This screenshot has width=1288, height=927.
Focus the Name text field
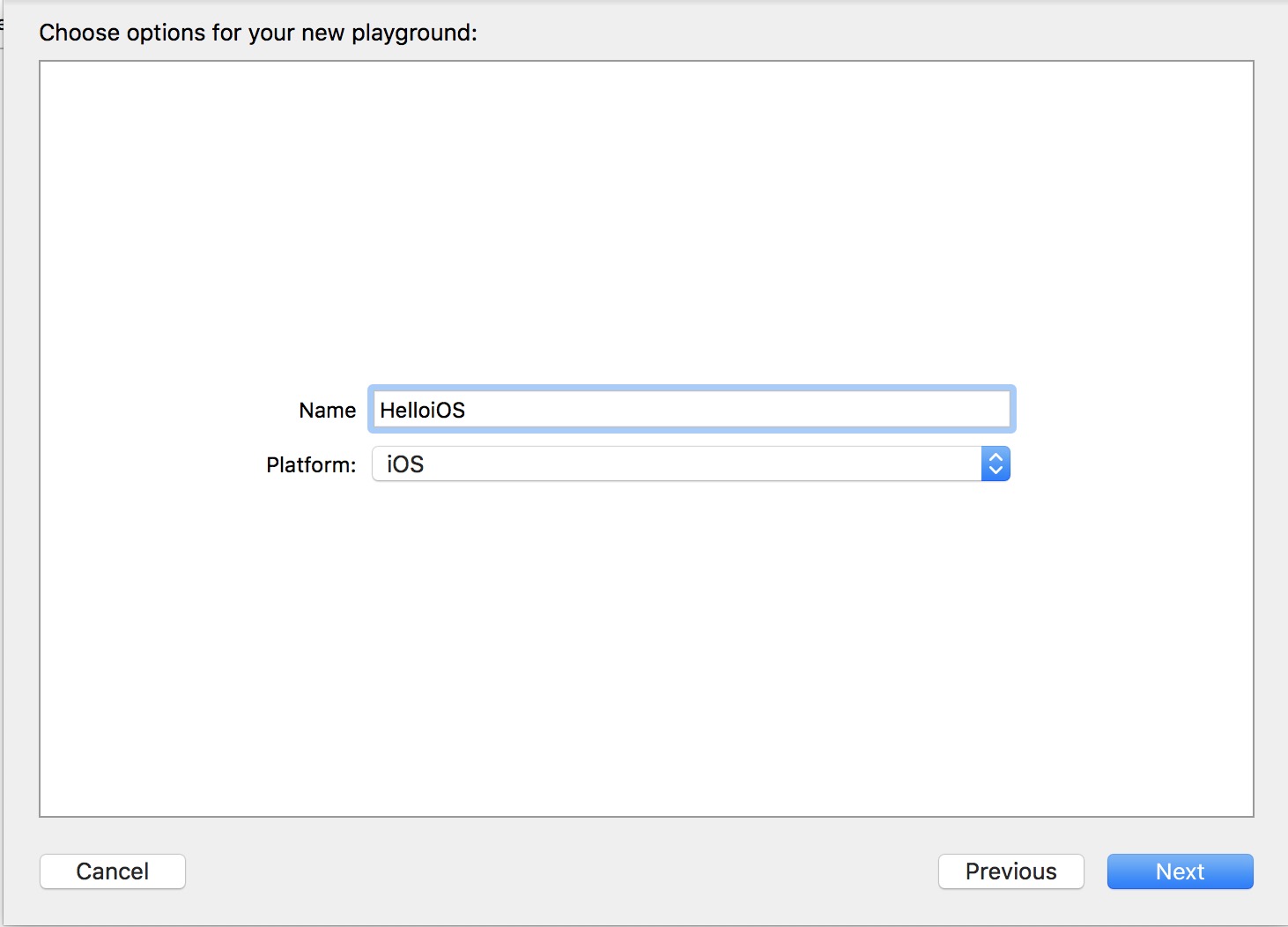691,410
